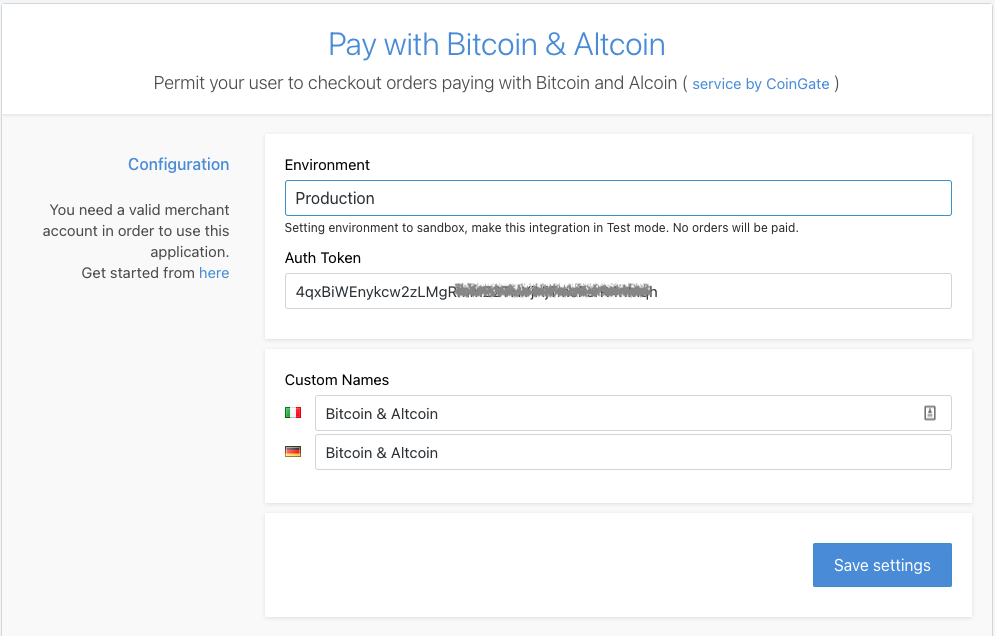This screenshot has width=995, height=636.
Task: Click the Pay with Bitcoin & Altcoin title
Action: (x=497, y=45)
